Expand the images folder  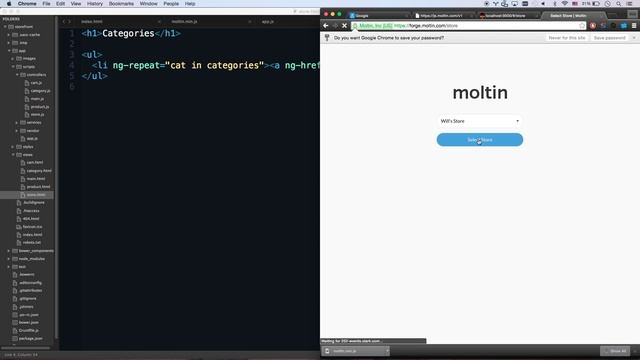pos(13,59)
